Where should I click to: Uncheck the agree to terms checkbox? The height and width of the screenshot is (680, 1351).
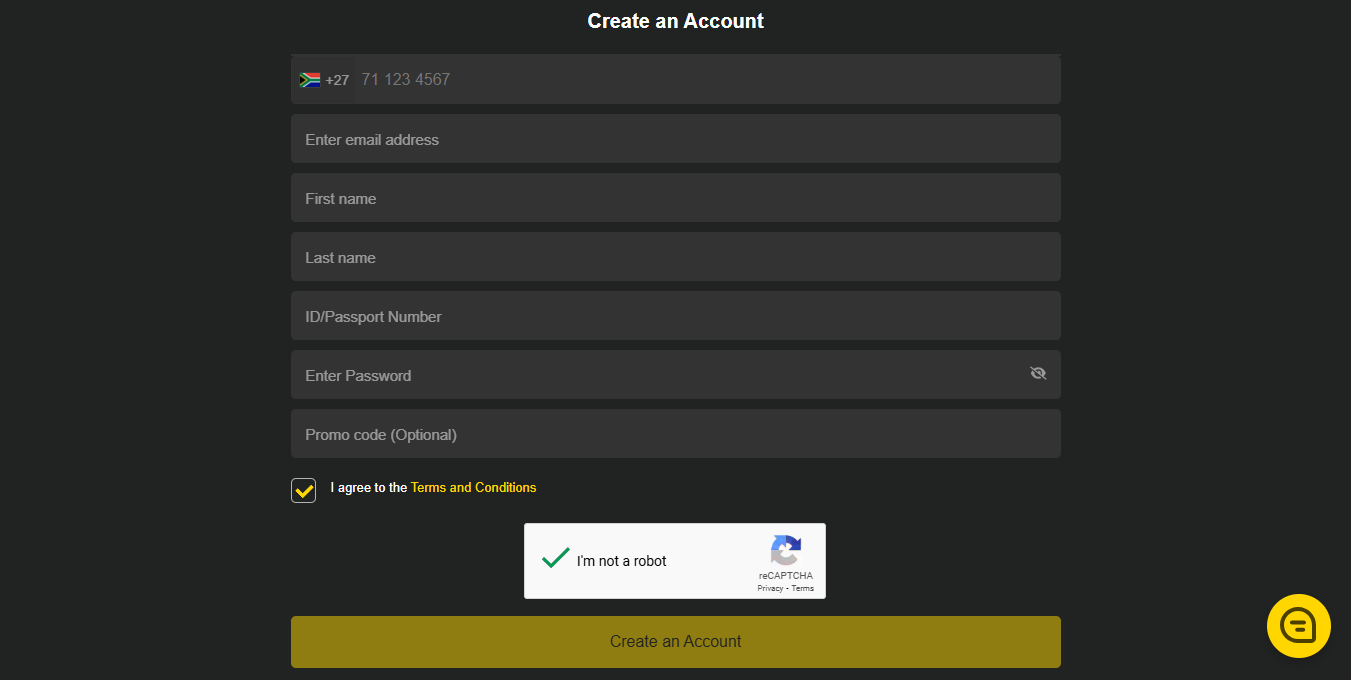[x=303, y=490]
